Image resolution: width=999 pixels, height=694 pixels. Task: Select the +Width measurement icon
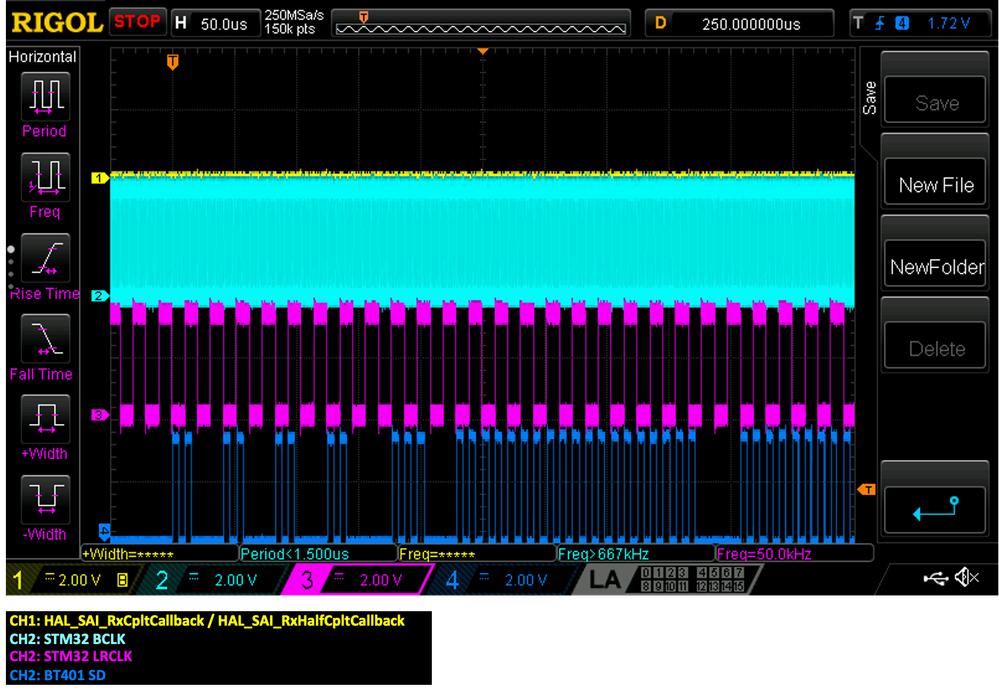pos(45,419)
